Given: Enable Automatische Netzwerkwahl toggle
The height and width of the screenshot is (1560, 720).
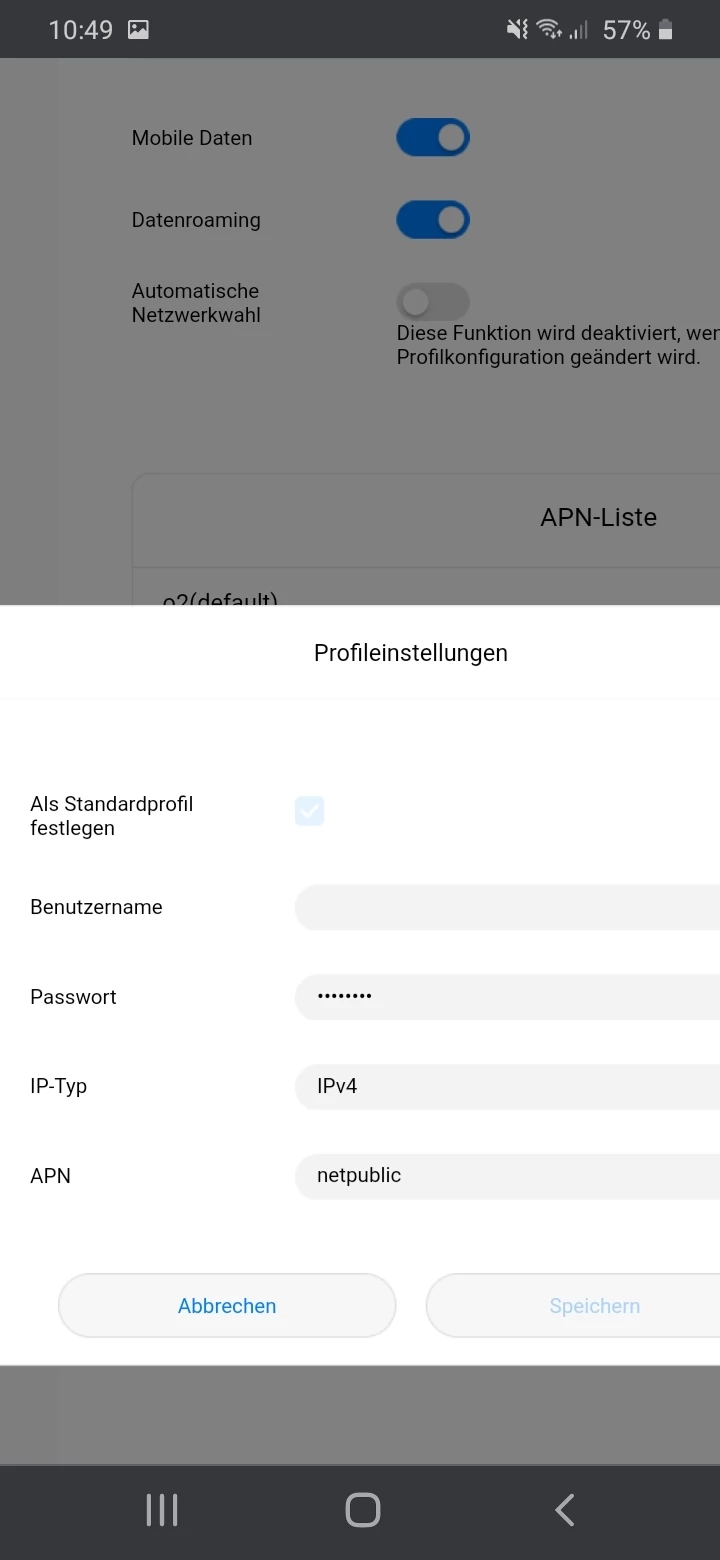Looking at the screenshot, I should click(433, 301).
